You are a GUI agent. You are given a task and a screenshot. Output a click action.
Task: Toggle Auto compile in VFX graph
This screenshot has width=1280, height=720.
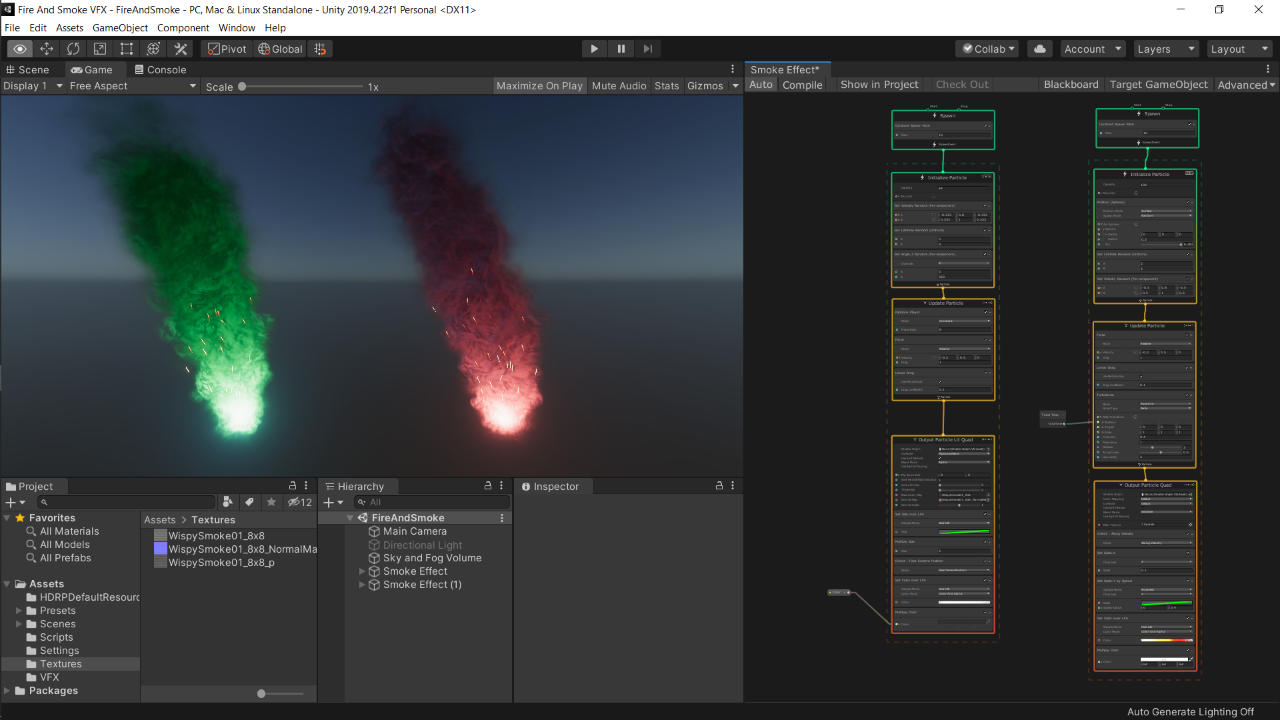761,85
